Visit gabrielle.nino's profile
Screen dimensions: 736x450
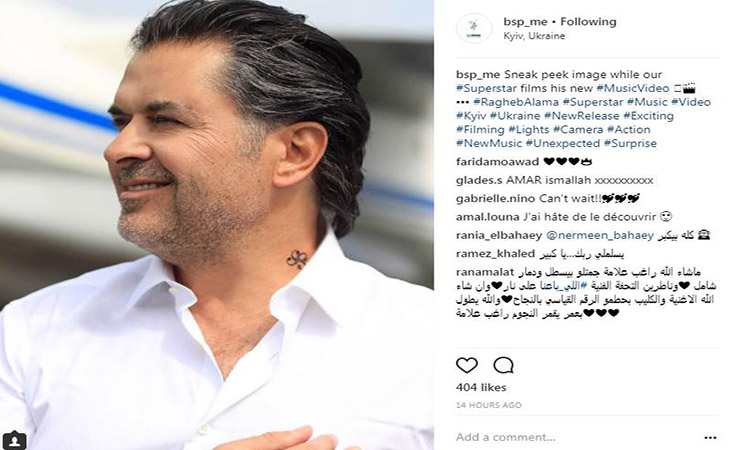click(x=495, y=198)
